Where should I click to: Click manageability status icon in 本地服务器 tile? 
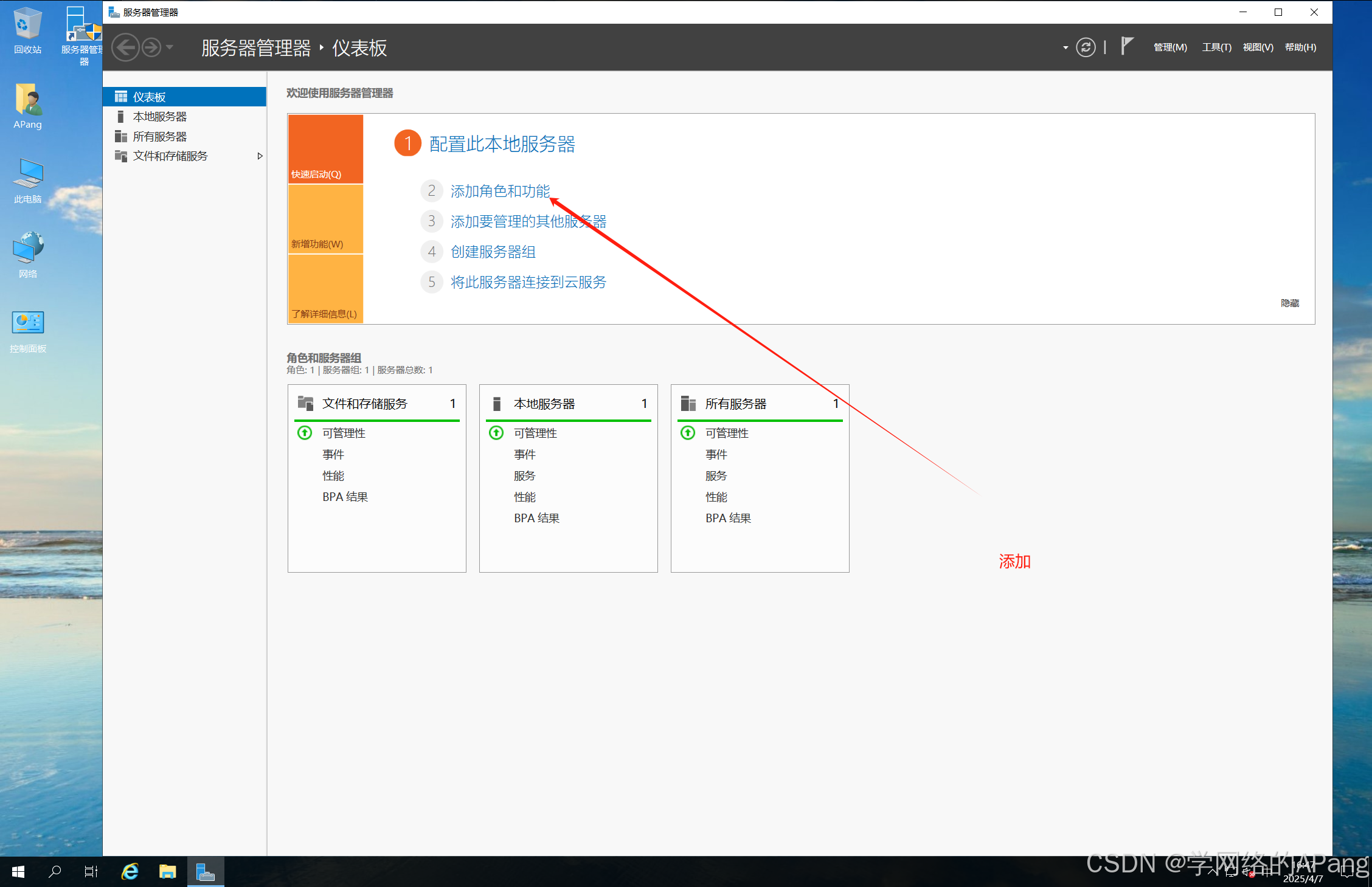496,433
